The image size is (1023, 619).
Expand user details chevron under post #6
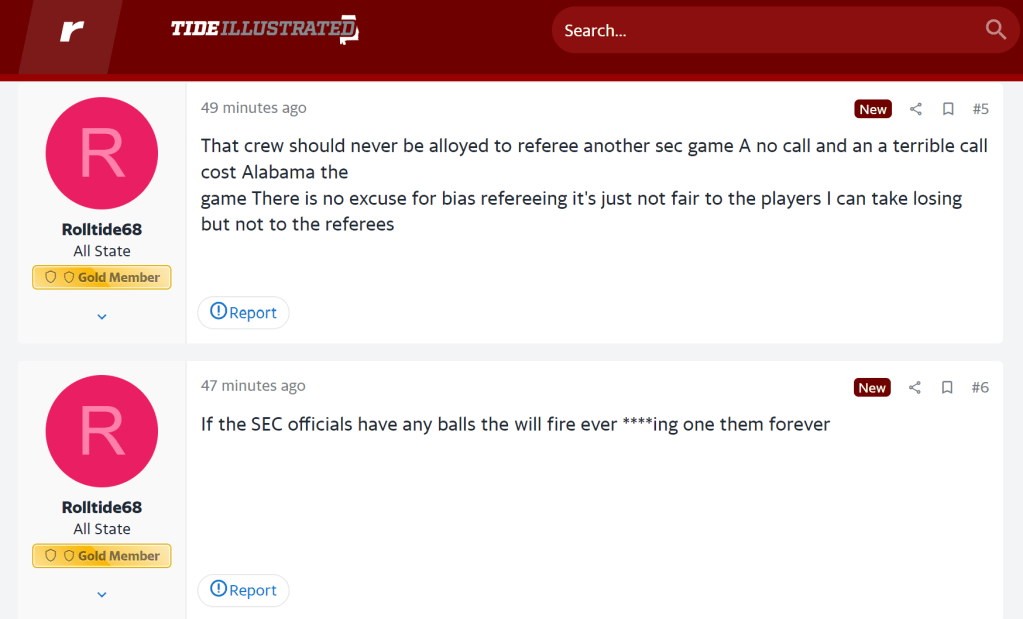click(x=102, y=594)
